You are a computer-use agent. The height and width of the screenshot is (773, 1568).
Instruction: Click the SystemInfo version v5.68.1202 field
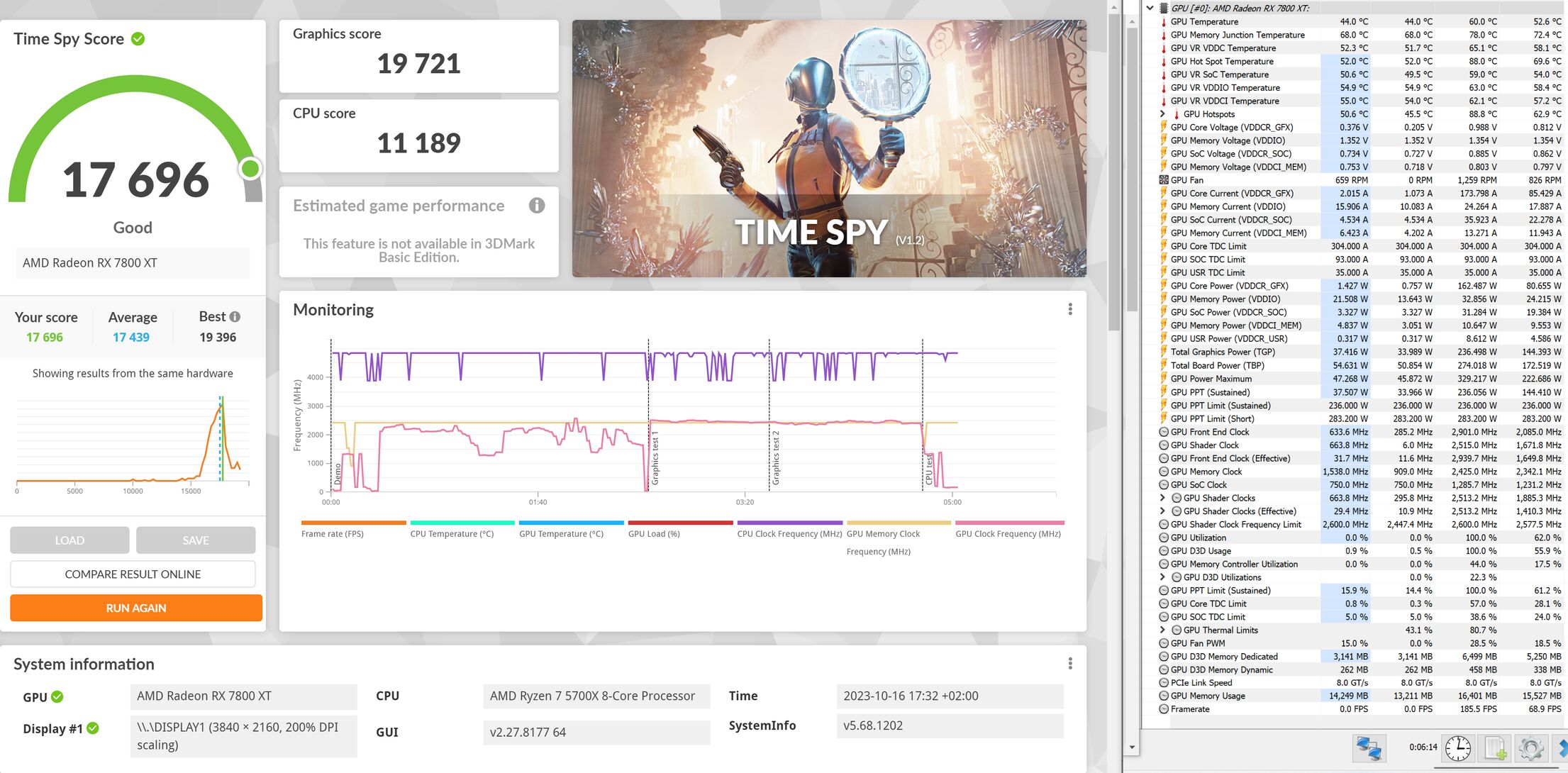950,726
